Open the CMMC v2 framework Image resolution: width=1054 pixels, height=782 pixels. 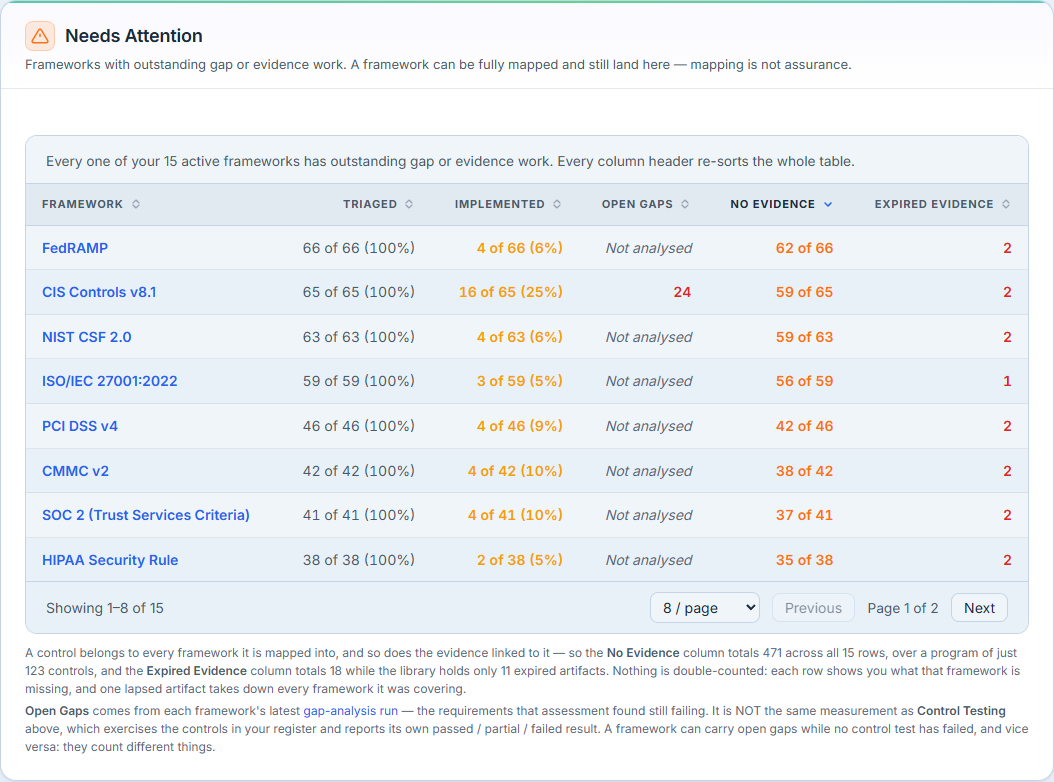(75, 471)
